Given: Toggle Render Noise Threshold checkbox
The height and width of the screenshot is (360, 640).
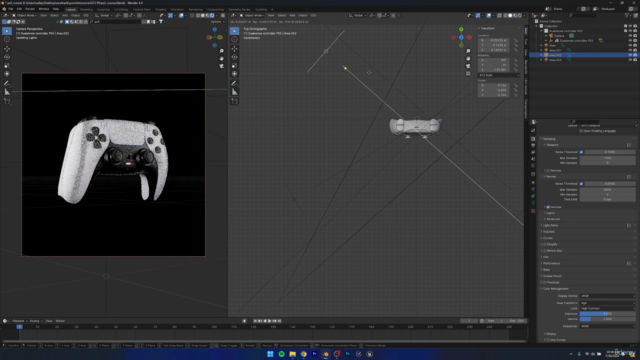Looking at the screenshot, I should (581, 184).
